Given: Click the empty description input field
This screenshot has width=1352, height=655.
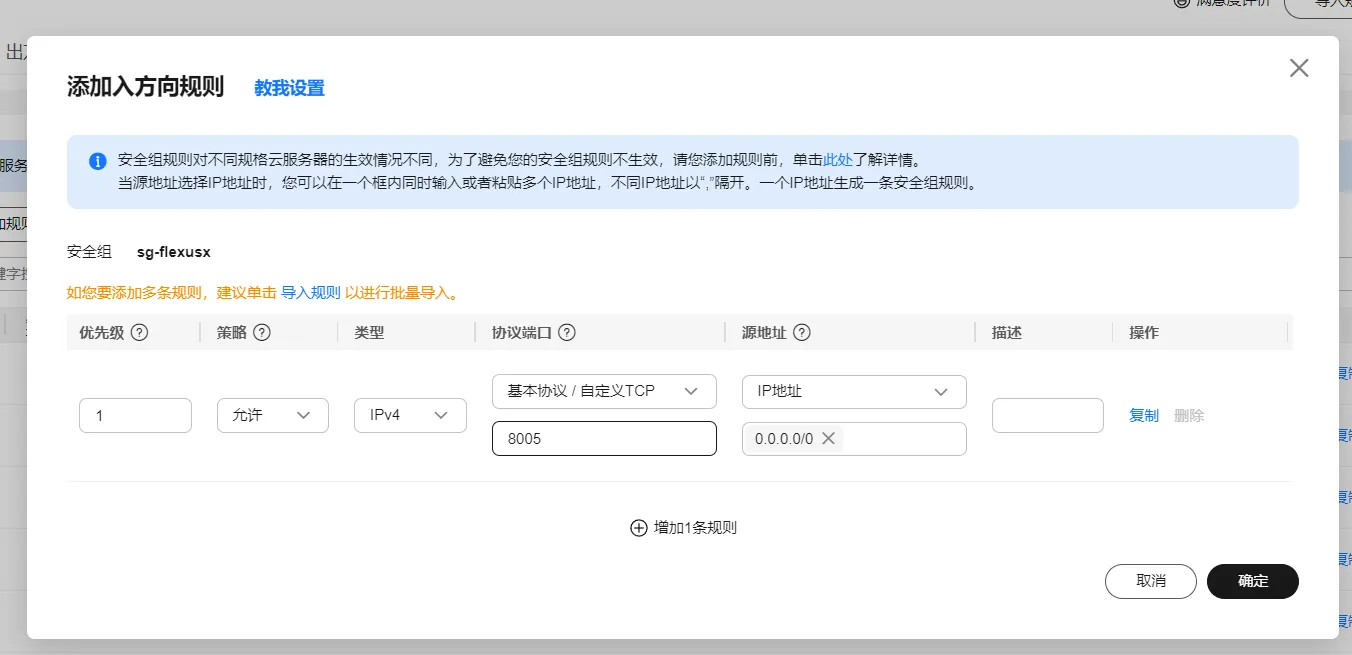Looking at the screenshot, I should (x=1047, y=415).
